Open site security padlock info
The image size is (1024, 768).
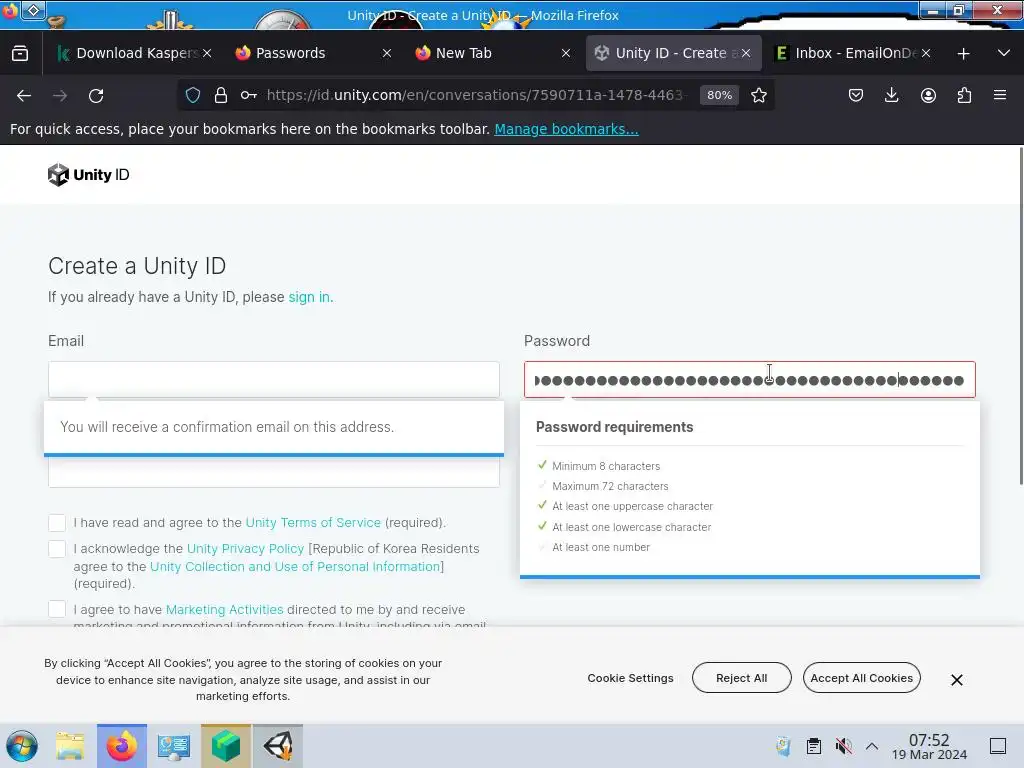coord(221,95)
